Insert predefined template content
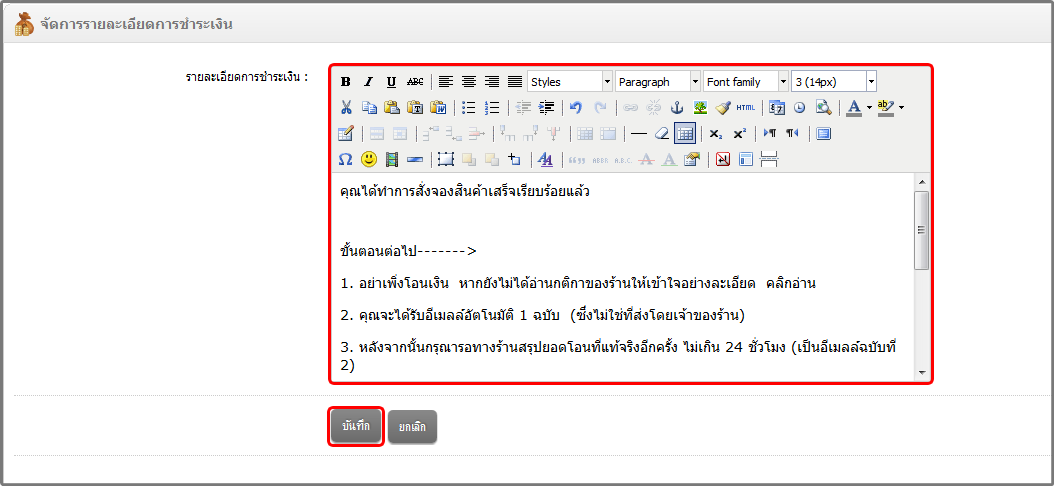1054x486 pixels. (746, 159)
